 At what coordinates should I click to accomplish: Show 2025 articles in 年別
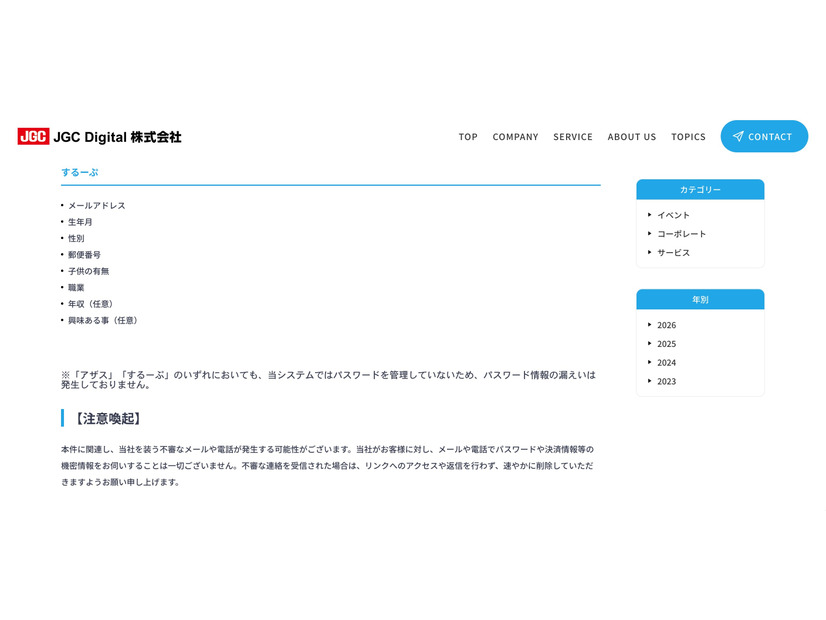point(666,344)
